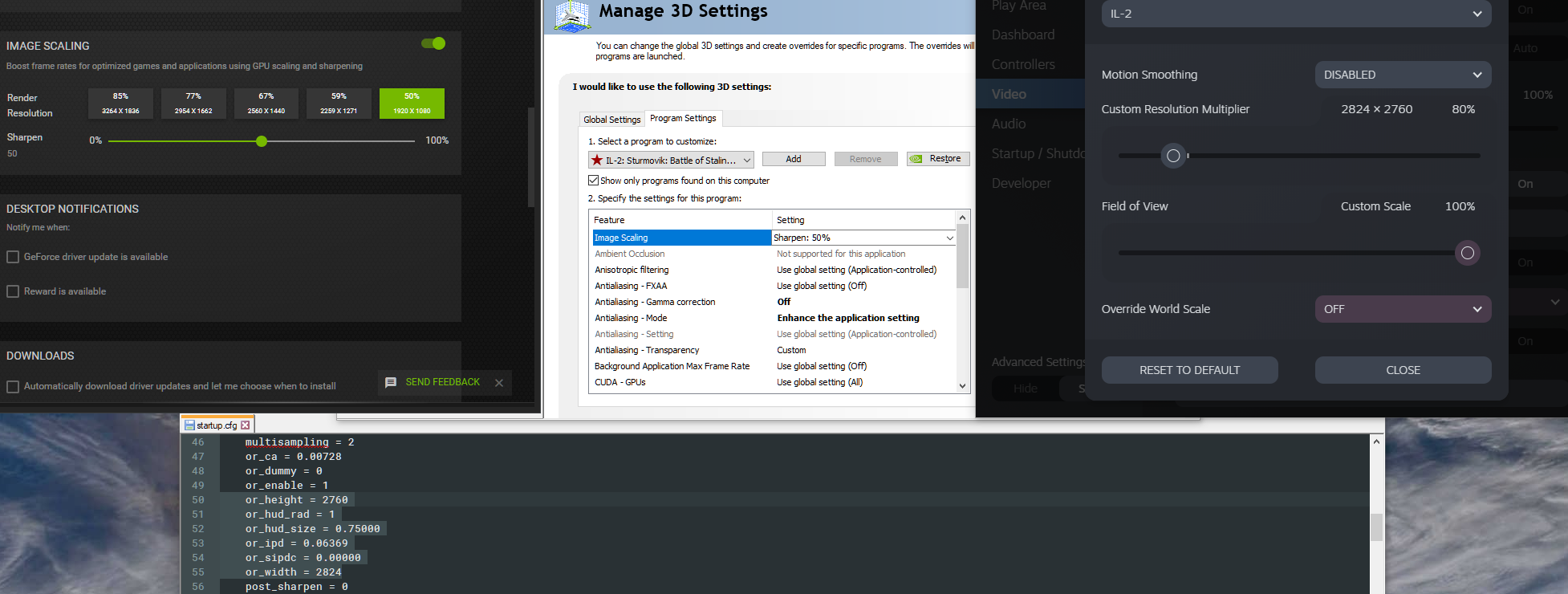
Task: Enable Reward is available checkbox
Action: pyautogui.click(x=13, y=291)
